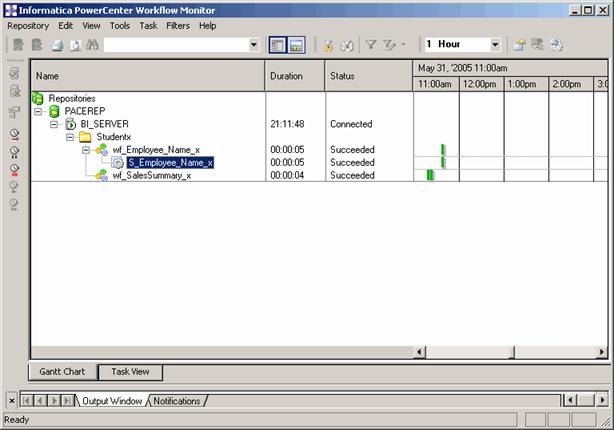Click the last-tab navigation arrow in output pane
Viewport: 614px width, 430px height.
(x=67, y=401)
